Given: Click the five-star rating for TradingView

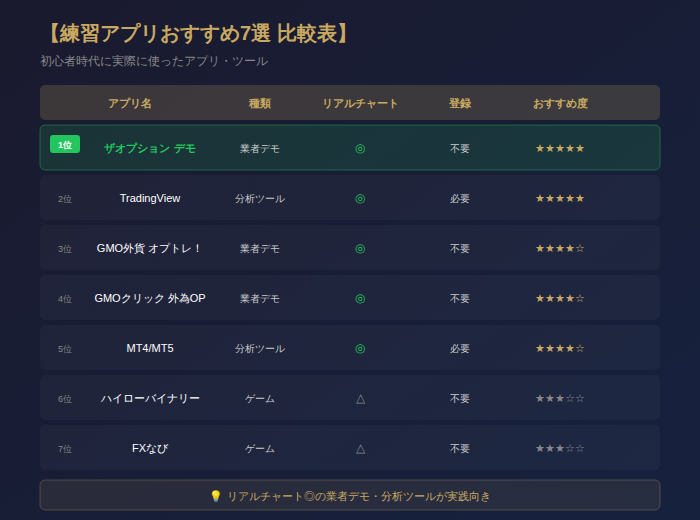Looking at the screenshot, I should [x=560, y=198].
